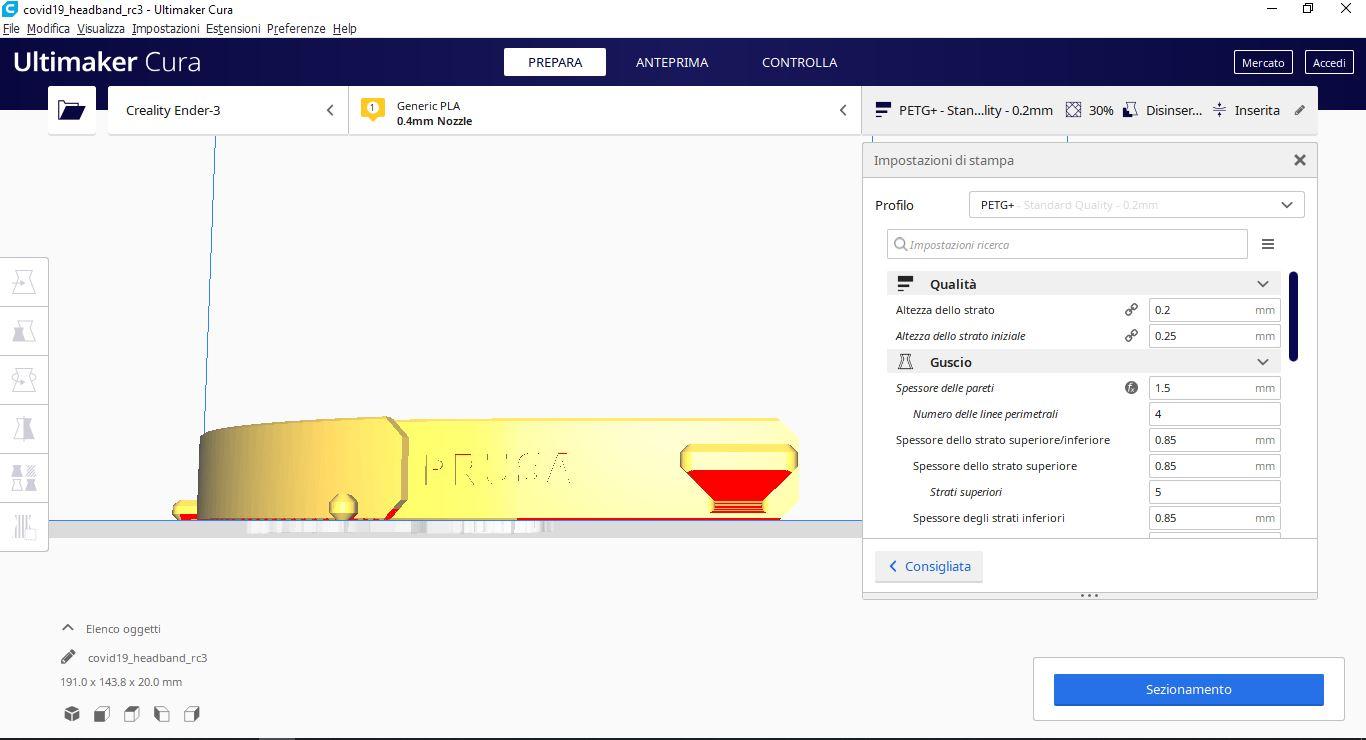Screen dimensions: 1366x740
Task: Open the settings visibility hamburger menu
Action: [x=1268, y=244]
